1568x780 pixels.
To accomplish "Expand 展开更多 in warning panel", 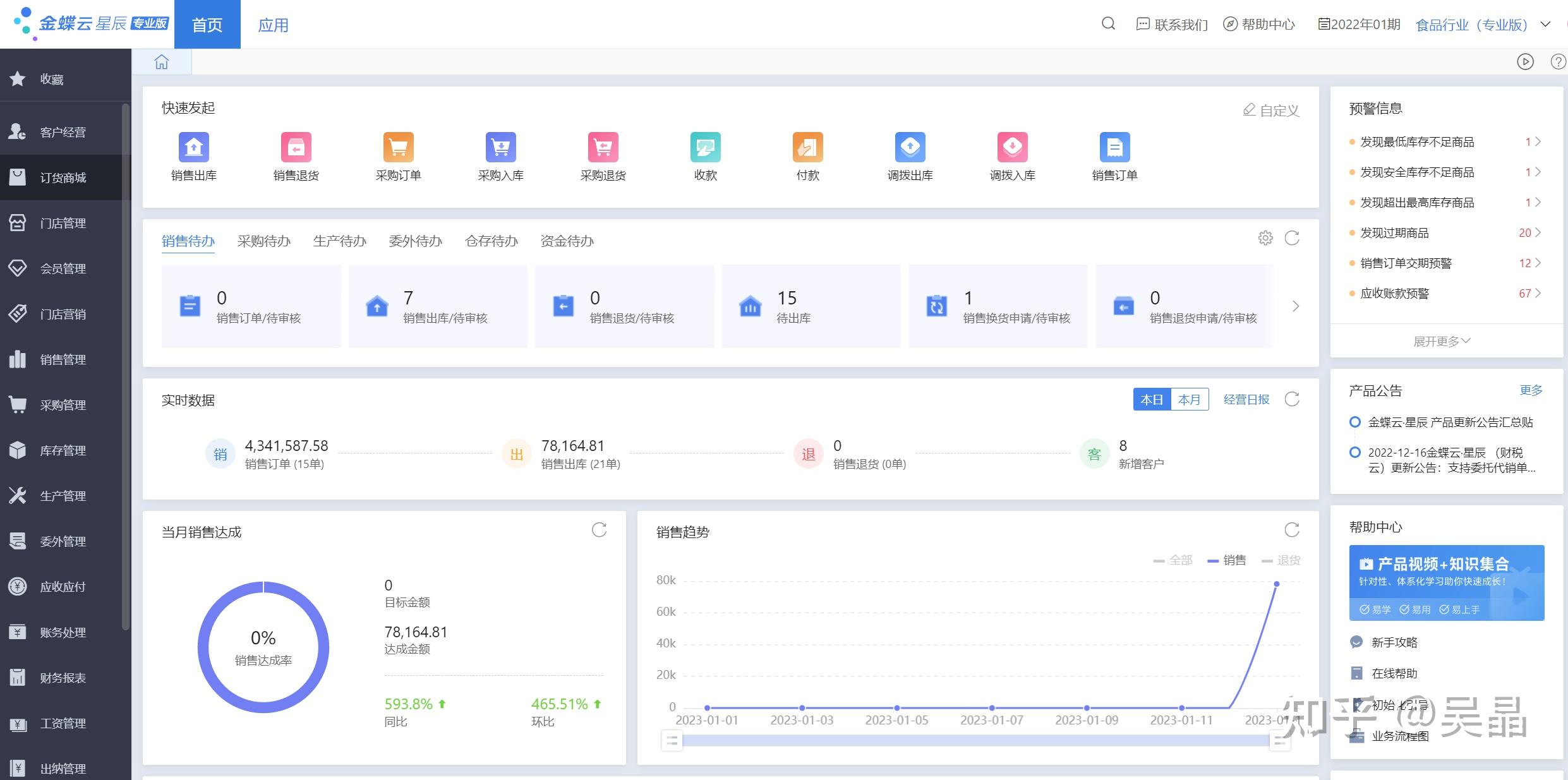I will coord(1442,341).
